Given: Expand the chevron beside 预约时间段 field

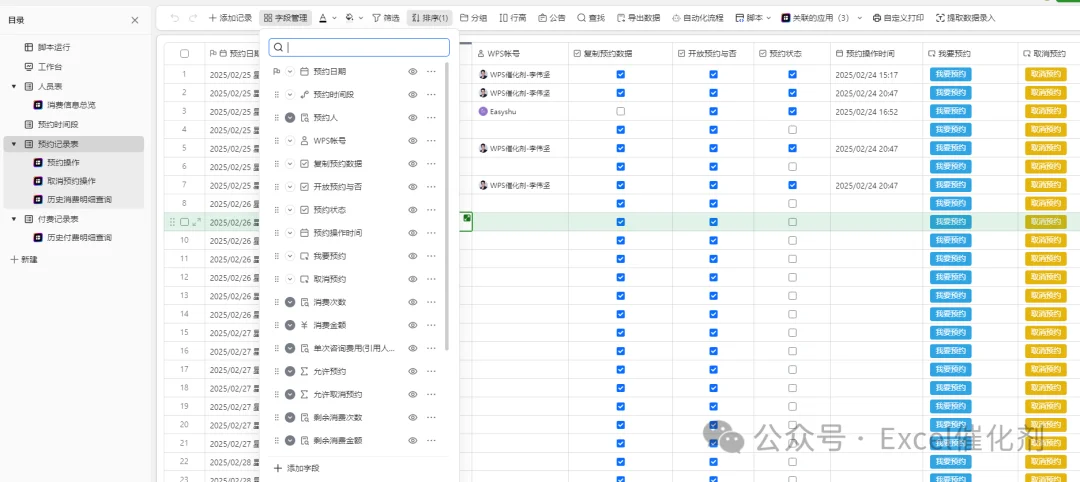Looking at the screenshot, I should pos(290,94).
